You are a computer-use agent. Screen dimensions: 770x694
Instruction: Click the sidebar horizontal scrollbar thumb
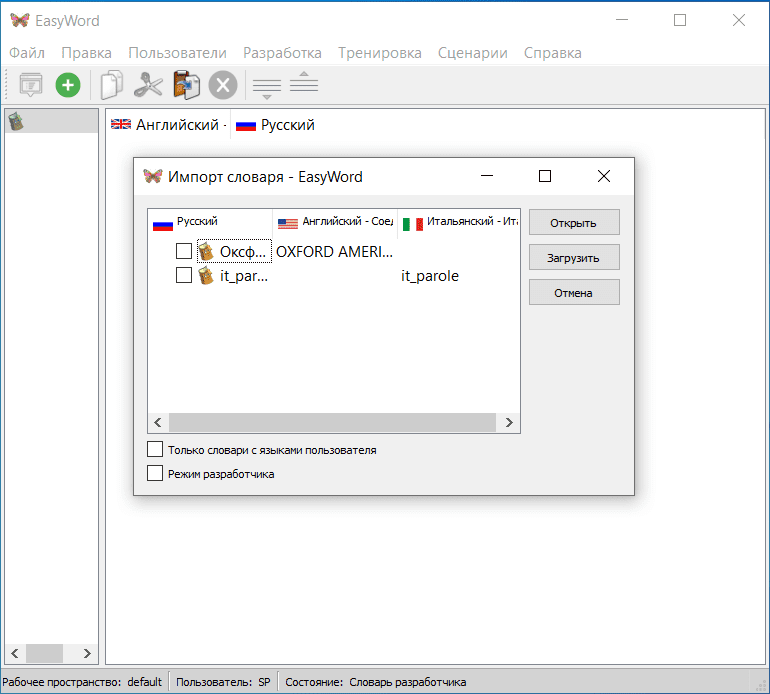click(44, 653)
